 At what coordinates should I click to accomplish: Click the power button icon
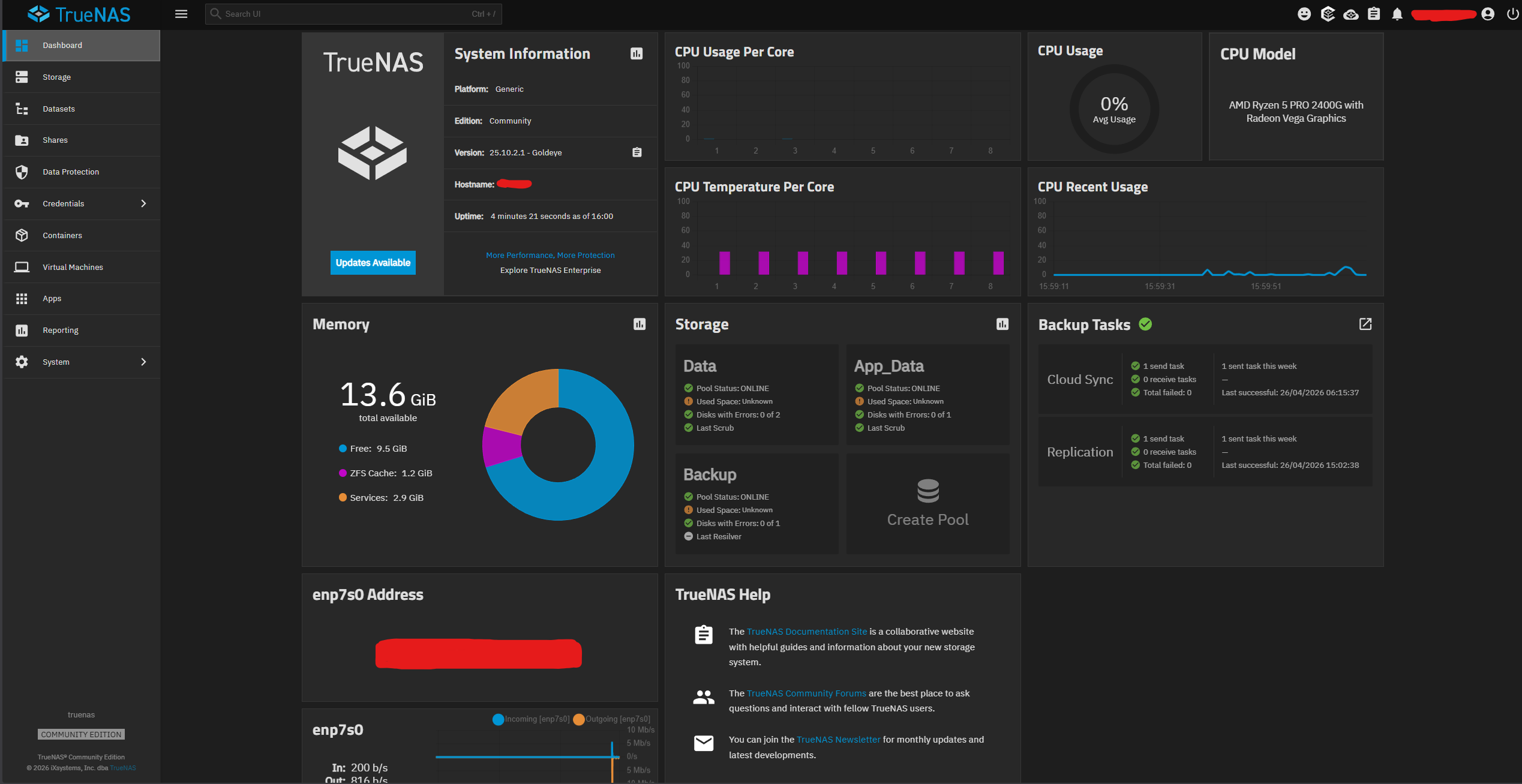pos(1512,14)
